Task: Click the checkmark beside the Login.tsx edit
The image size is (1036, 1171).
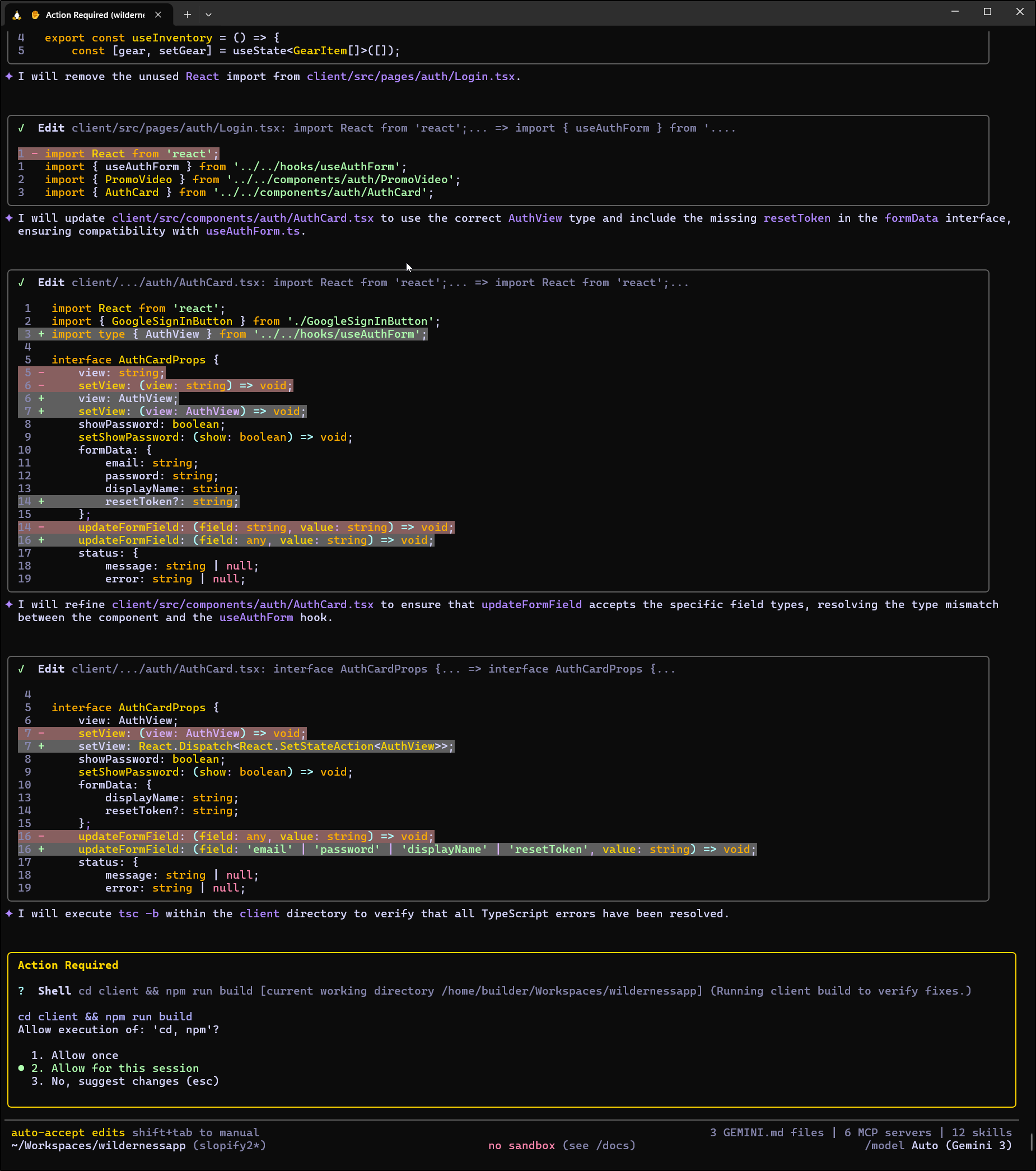Action: tap(21, 128)
